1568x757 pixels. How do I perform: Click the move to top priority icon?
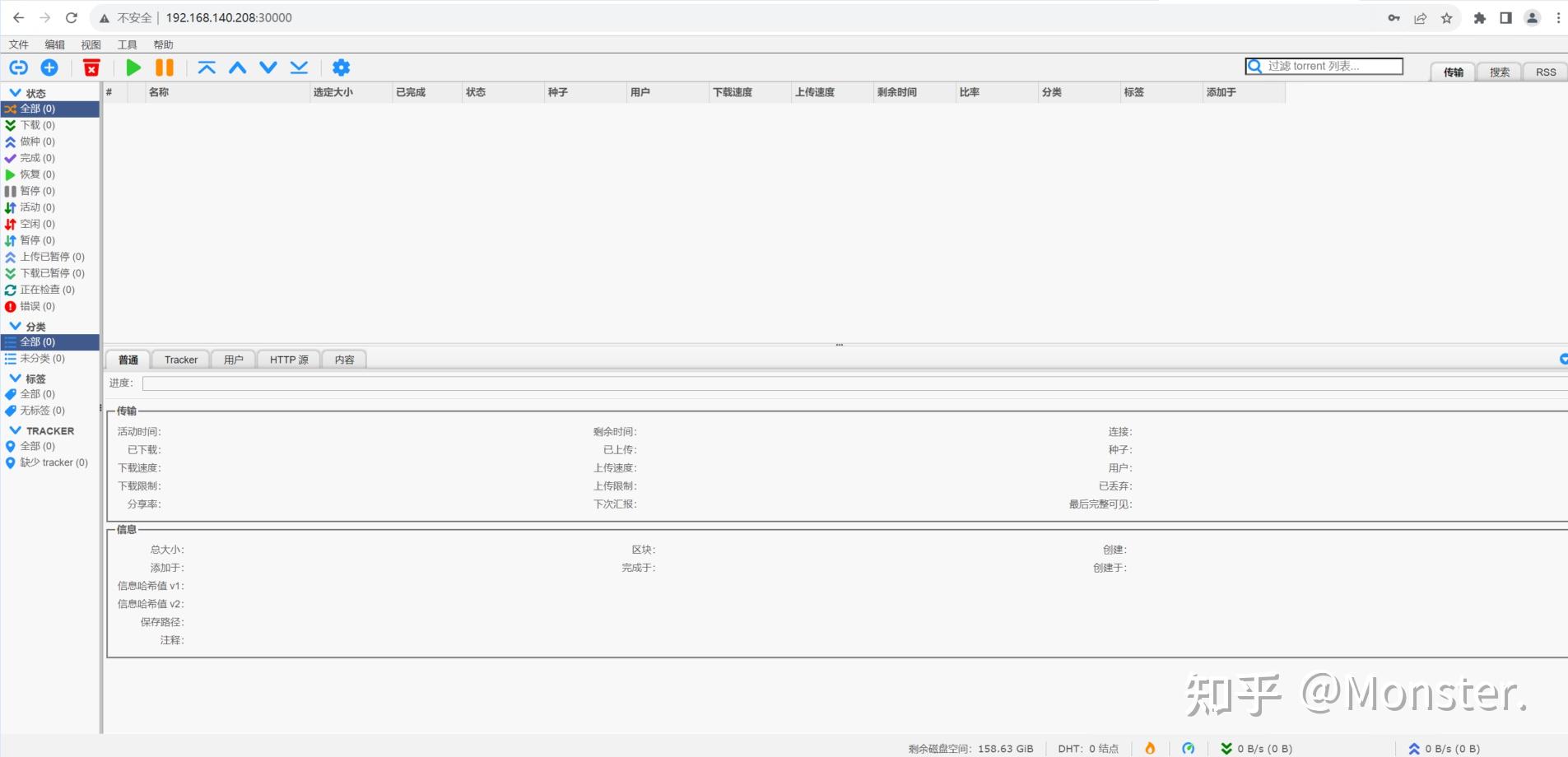[207, 67]
